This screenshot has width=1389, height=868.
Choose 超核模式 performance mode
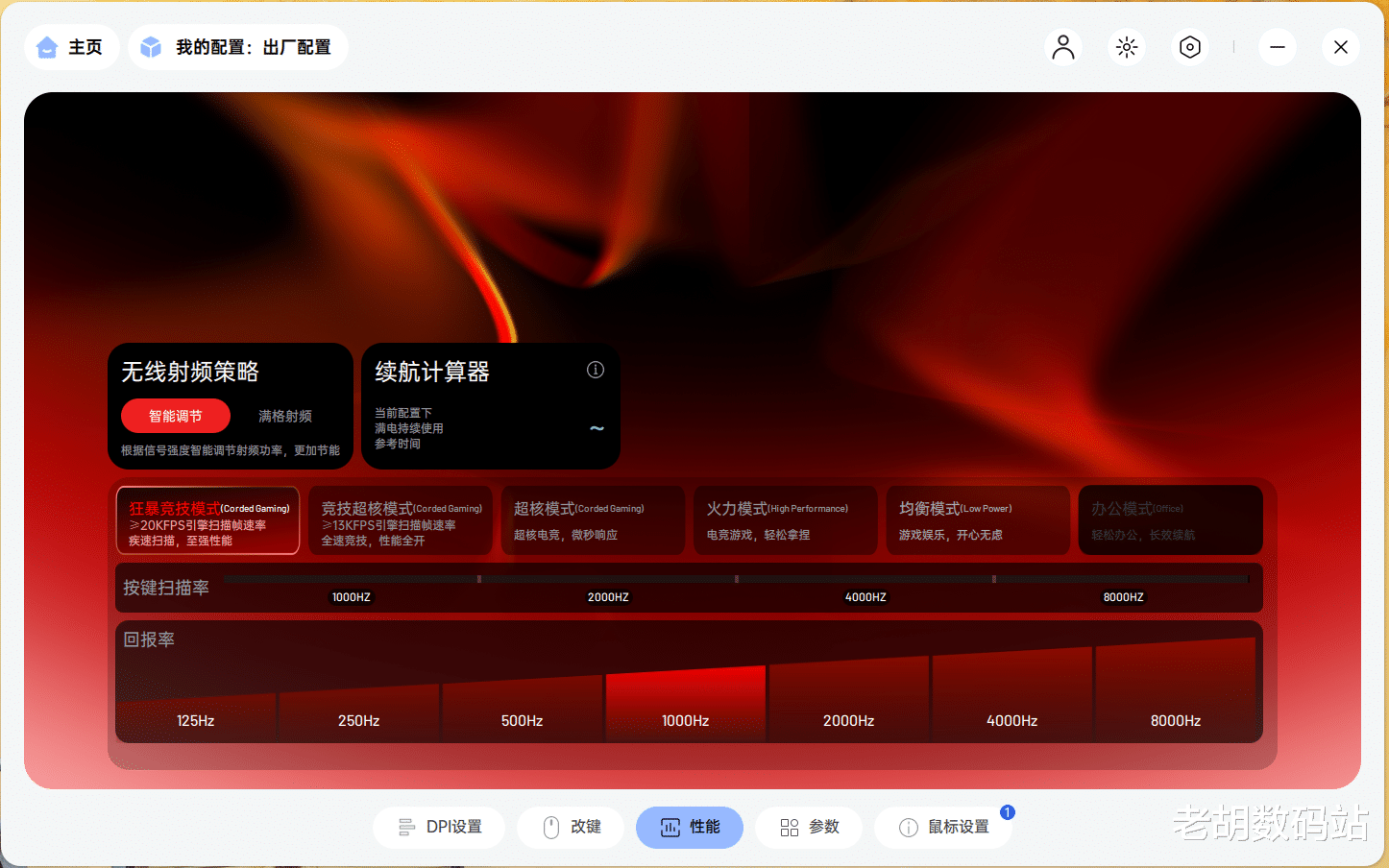pos(593,520)
